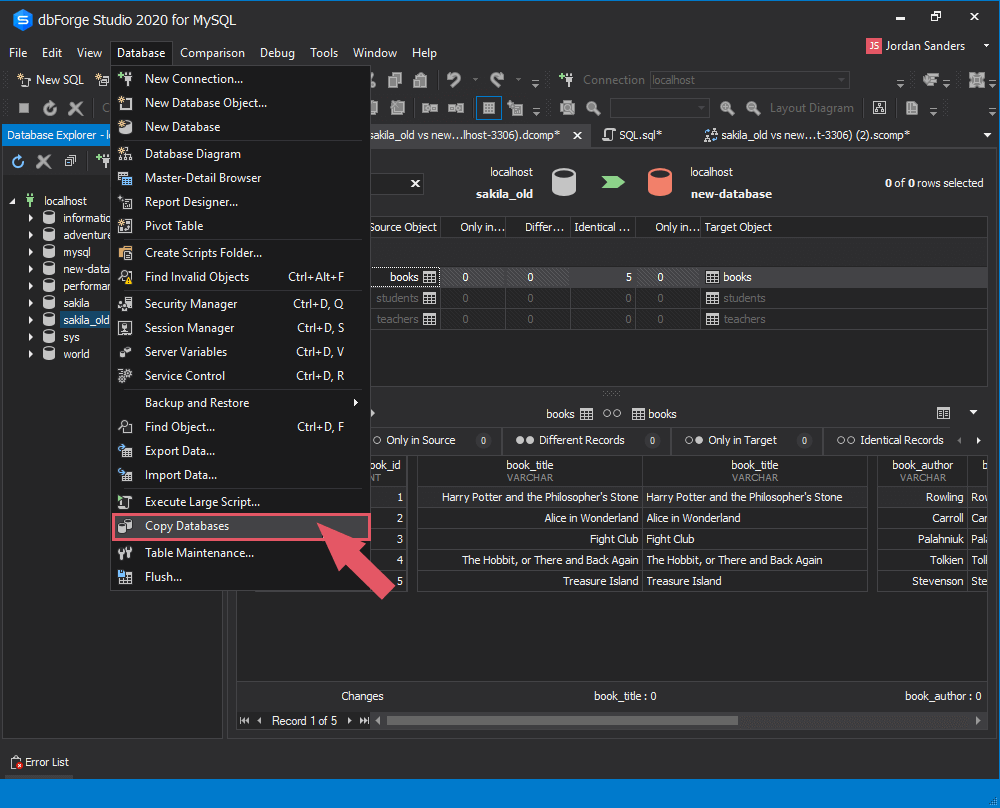Select the Treasure Island row in the grid

coord(530,581)
